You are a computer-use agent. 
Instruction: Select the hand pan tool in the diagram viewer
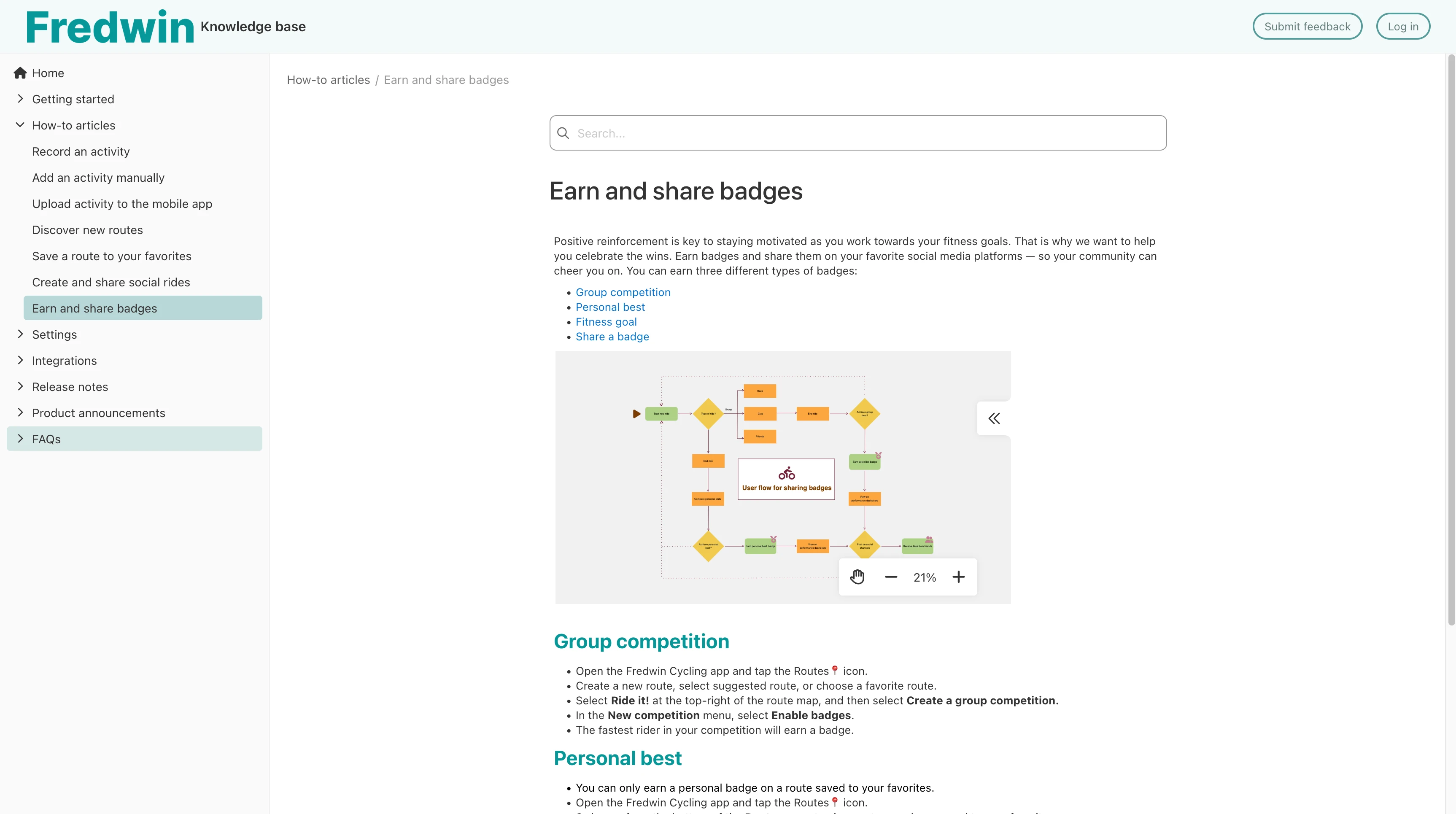click(x=857, y=577)
